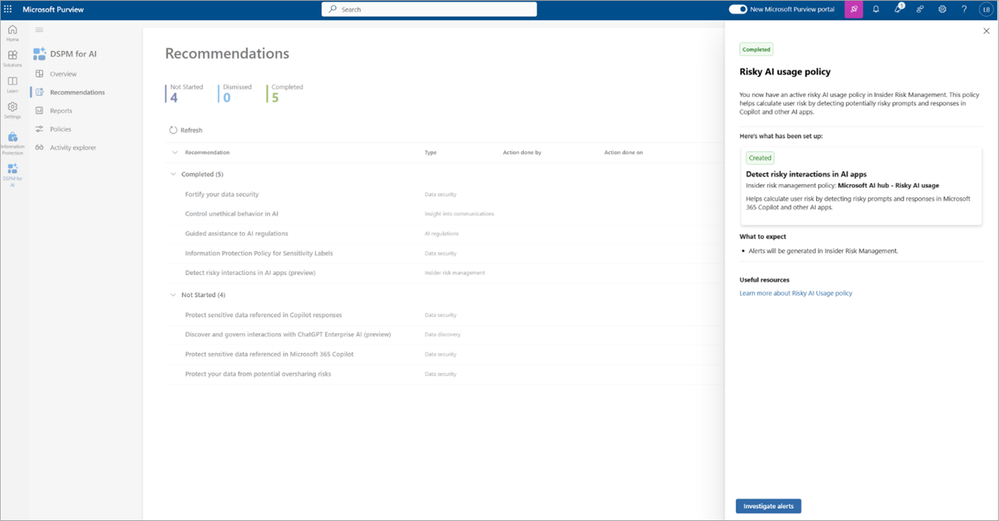
Task: Click the Refresh button label
Action: (x=191, y=130)
